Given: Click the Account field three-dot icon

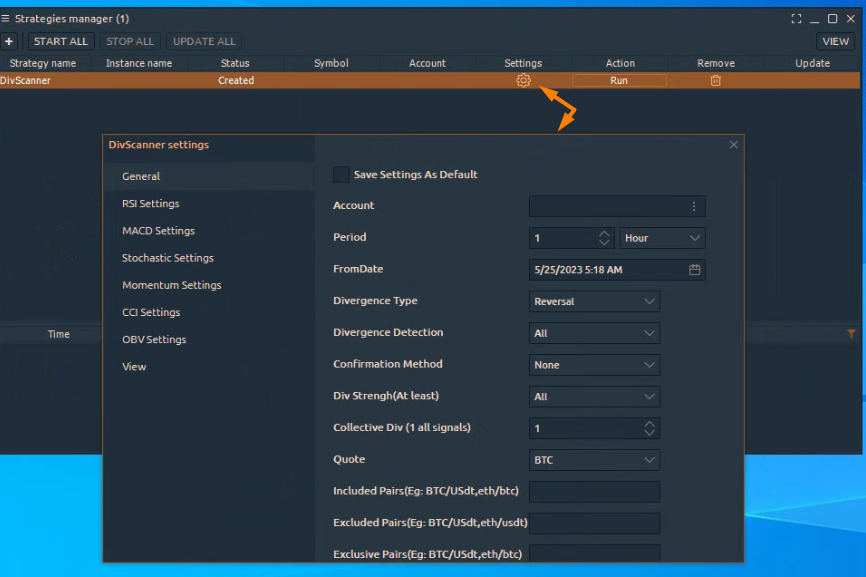Looking at the screenshot, I should 694,206.
